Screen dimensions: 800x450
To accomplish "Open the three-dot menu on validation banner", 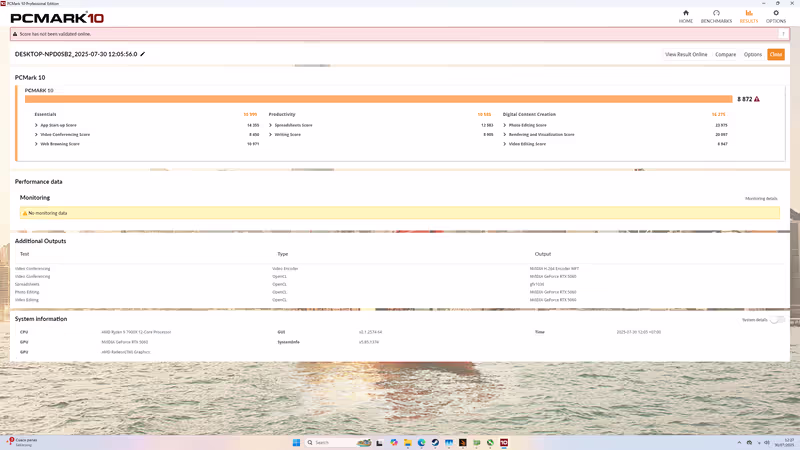I will pos(783,34).
